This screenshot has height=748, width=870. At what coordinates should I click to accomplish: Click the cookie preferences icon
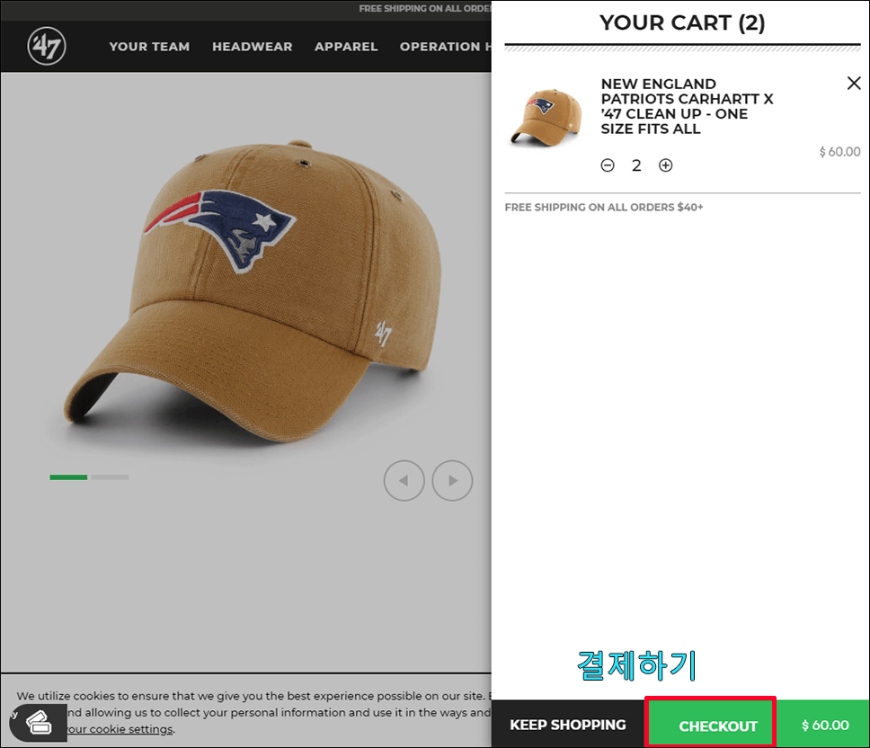[x=38, y=723]
